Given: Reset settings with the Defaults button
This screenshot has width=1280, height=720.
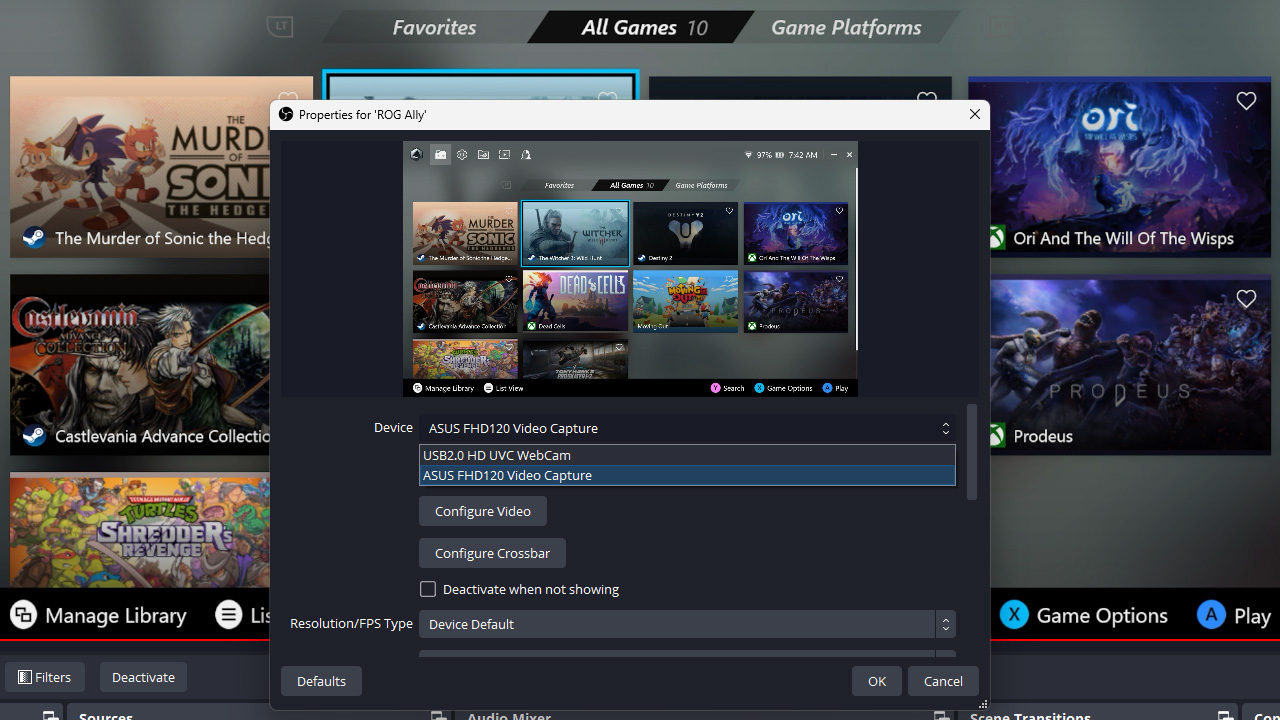Looking at the screenshot, I should click(321, 681).
